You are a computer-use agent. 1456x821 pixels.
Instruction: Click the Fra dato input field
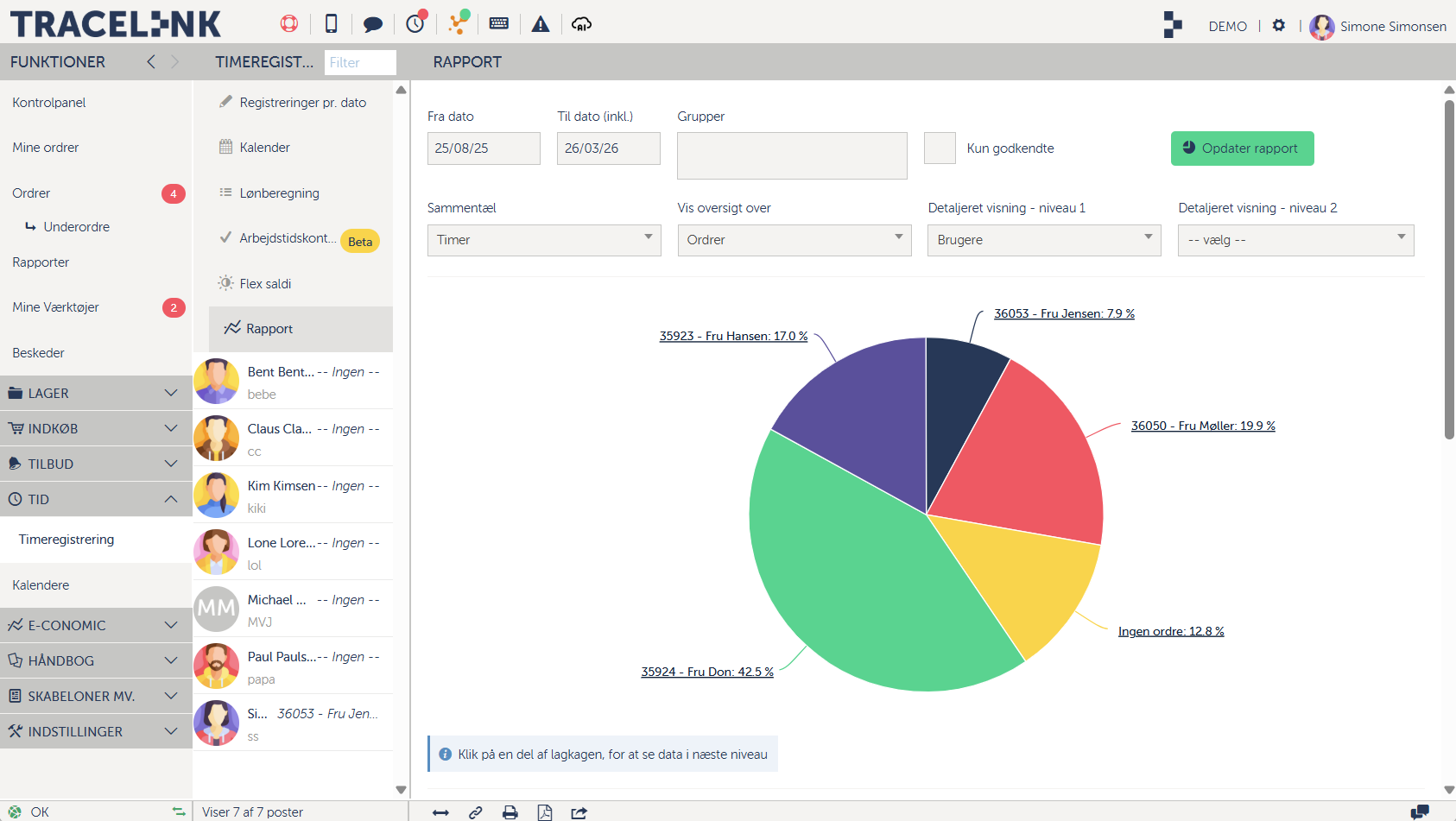click(484, 148)
